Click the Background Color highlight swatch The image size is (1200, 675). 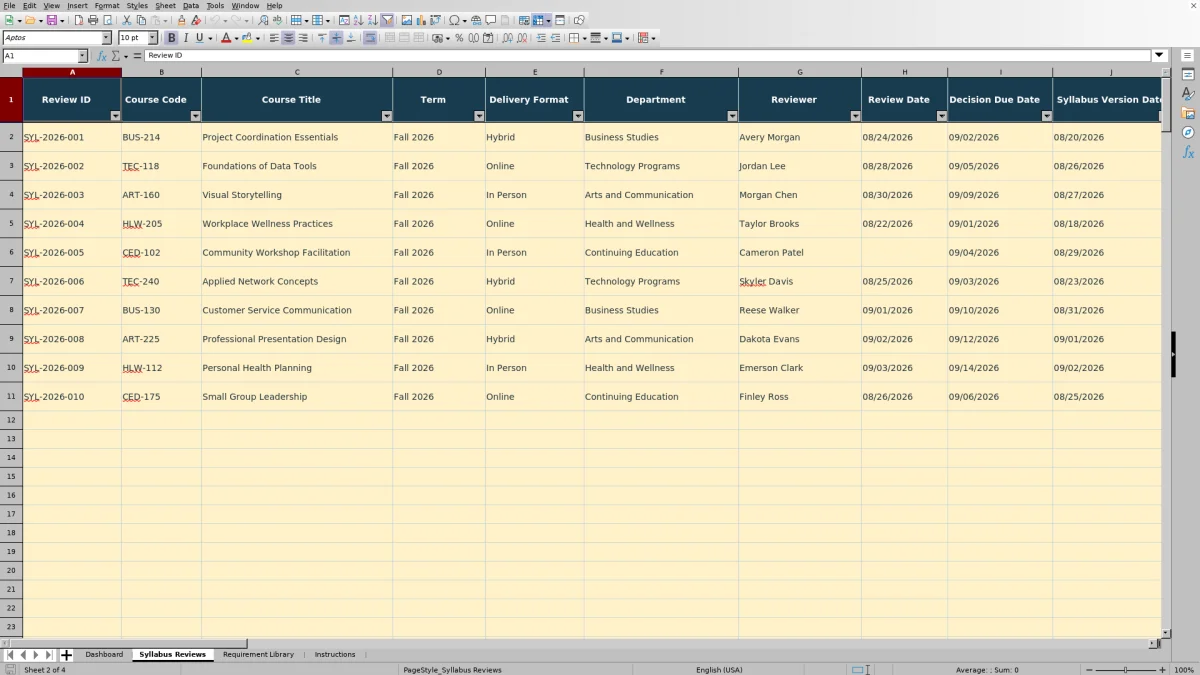click(247, 38)
